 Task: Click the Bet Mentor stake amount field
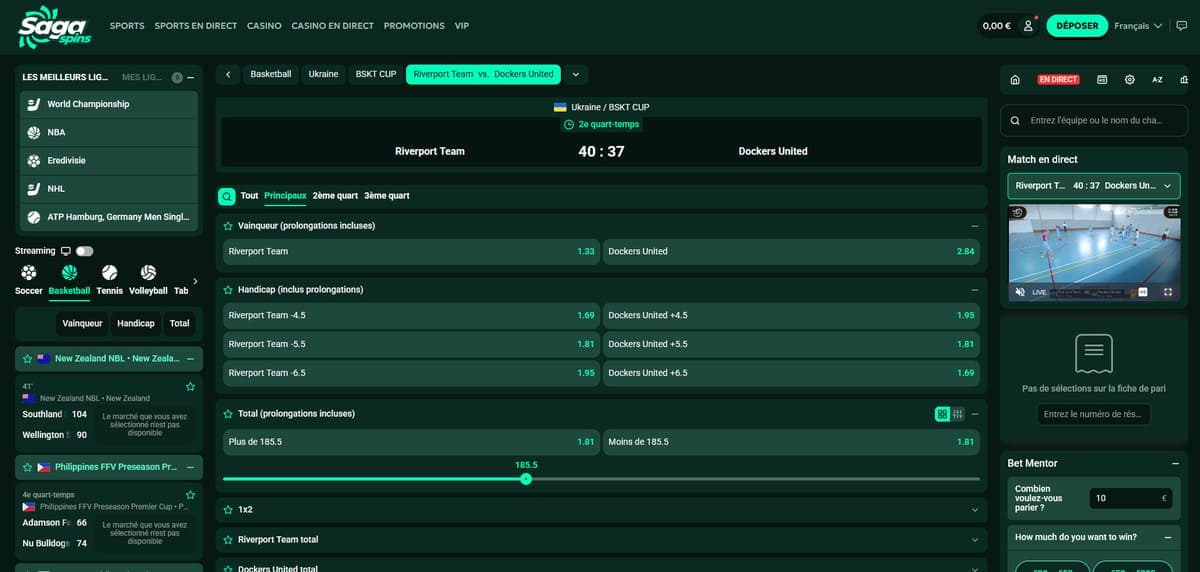[x=1130, y=498]
